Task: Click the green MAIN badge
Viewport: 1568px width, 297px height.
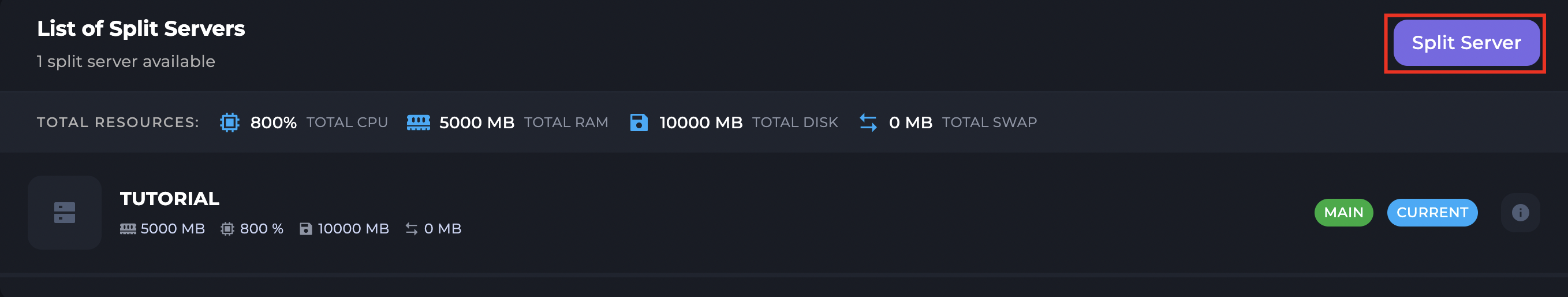Action: (1343, 213)
